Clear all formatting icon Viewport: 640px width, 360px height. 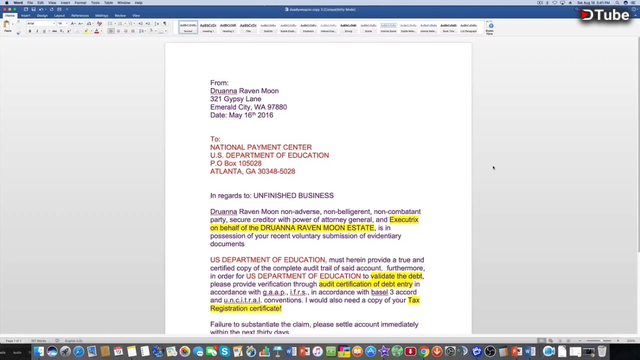(99, 23)
